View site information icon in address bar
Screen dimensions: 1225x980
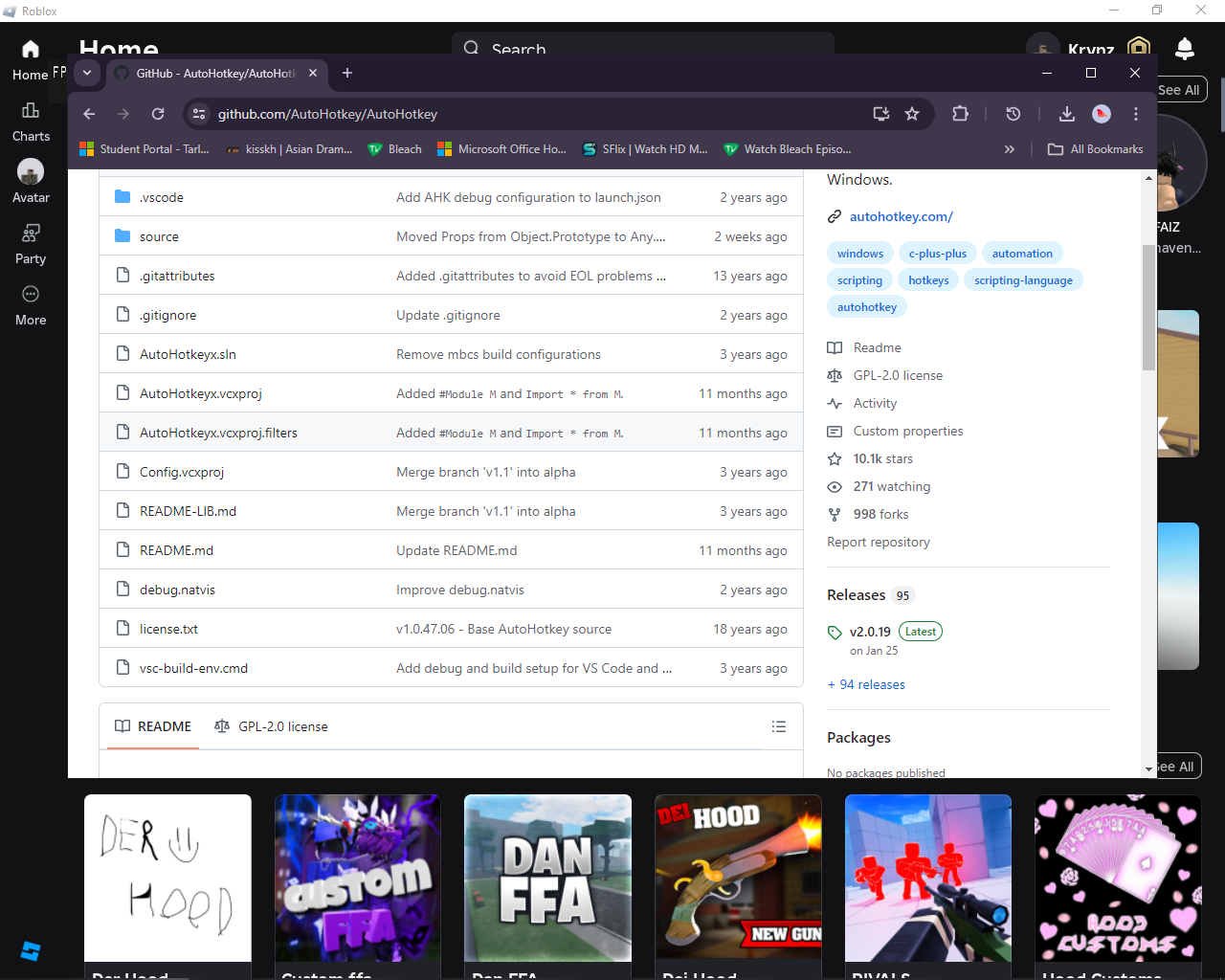[198, 114]
